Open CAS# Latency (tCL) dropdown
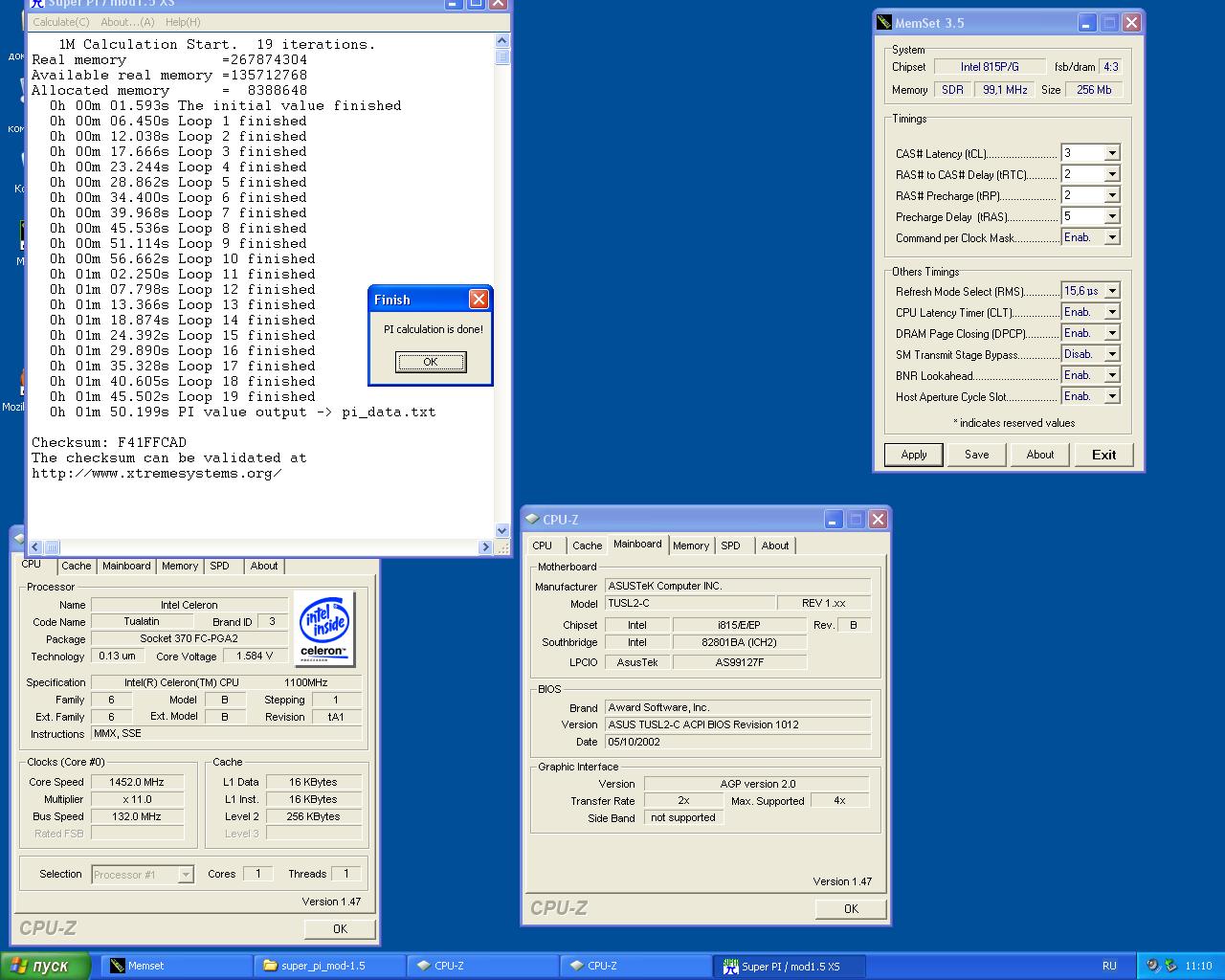 click(x=1112, y=153)
